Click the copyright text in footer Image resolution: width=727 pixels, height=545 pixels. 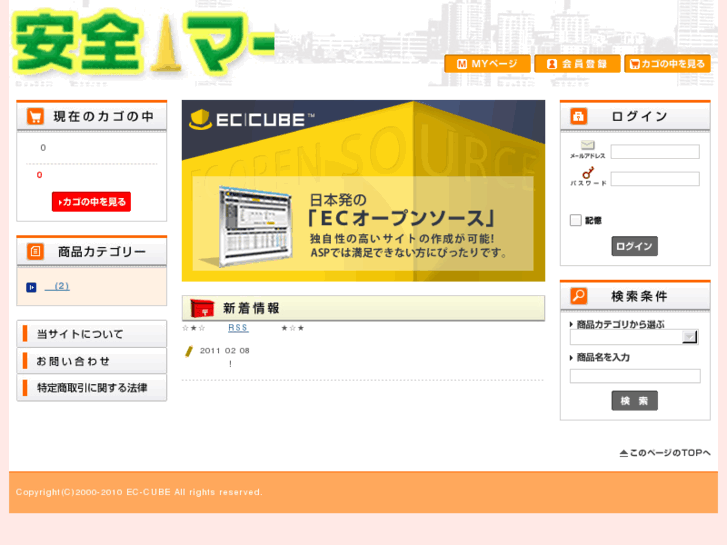click(x=139, y=492)
